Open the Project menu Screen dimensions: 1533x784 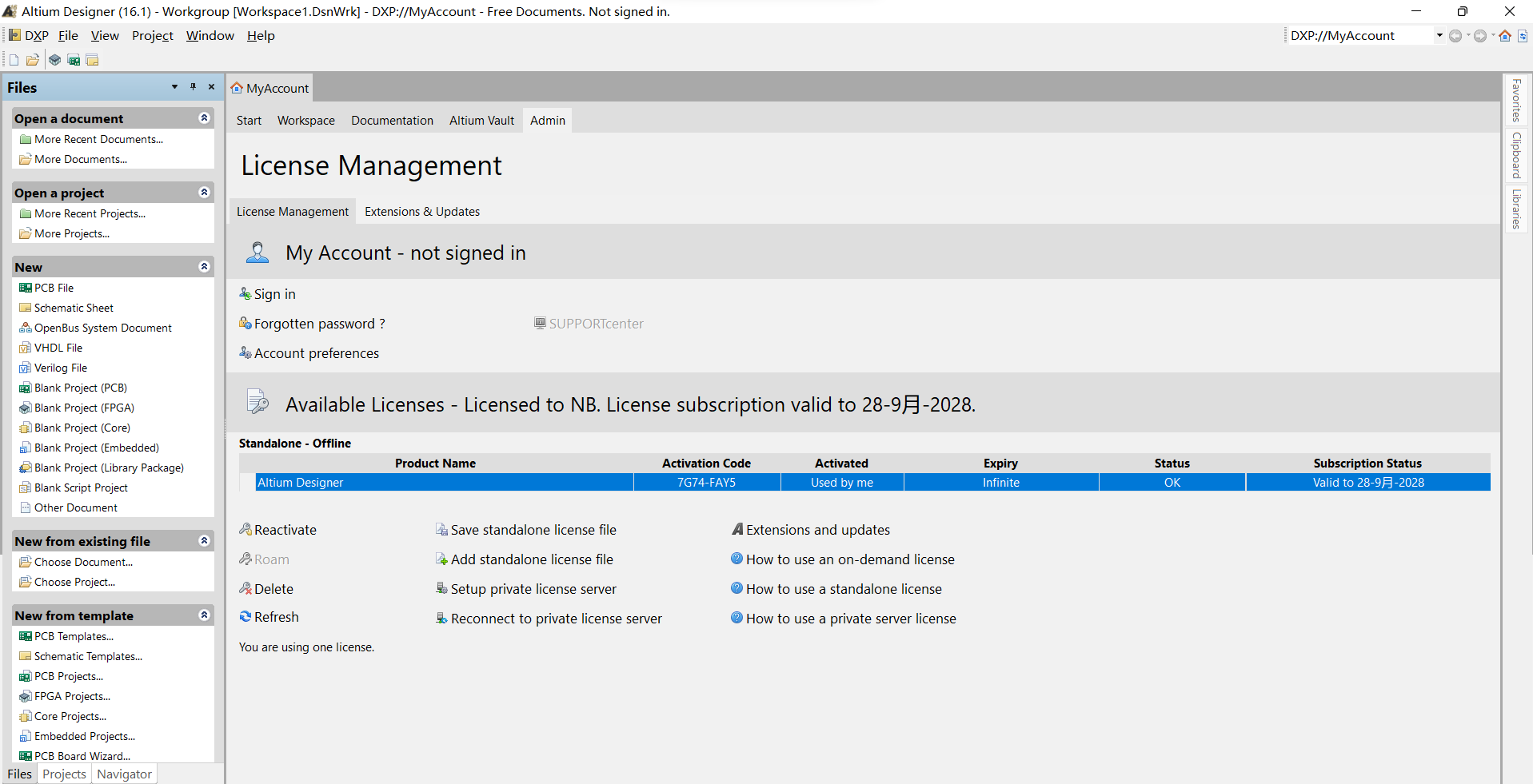[152, 35]
